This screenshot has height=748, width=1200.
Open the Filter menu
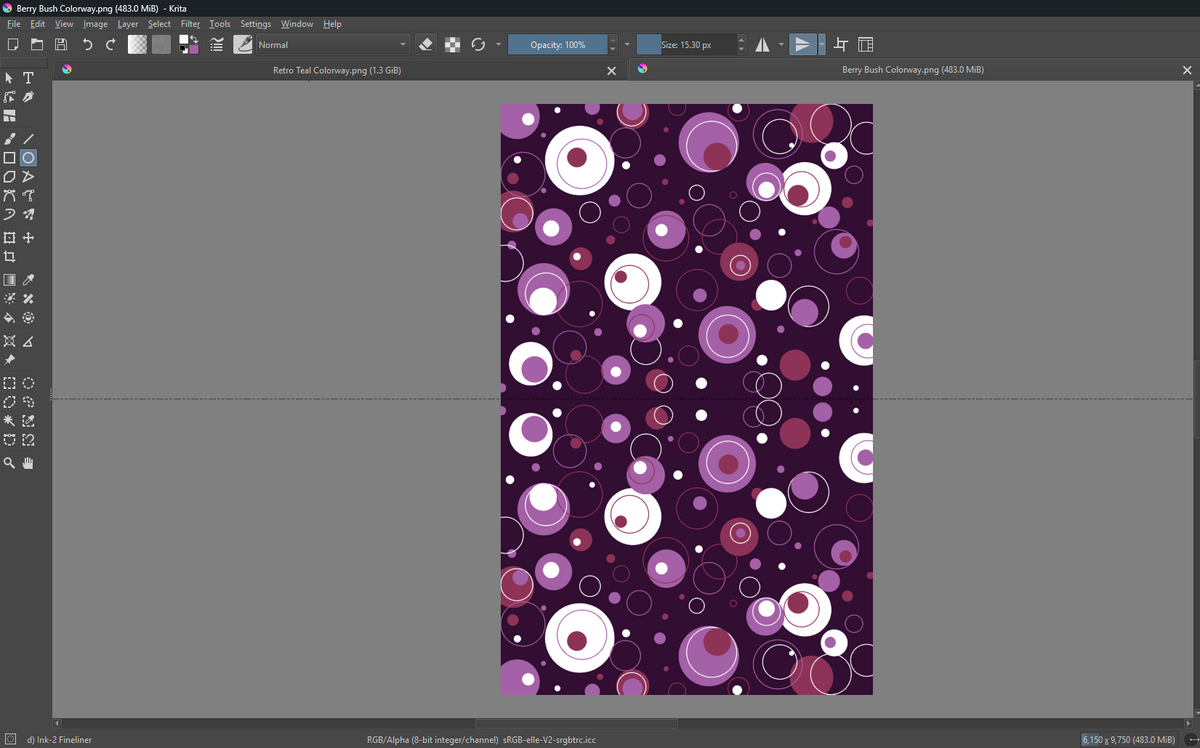[x=190, y=24]
